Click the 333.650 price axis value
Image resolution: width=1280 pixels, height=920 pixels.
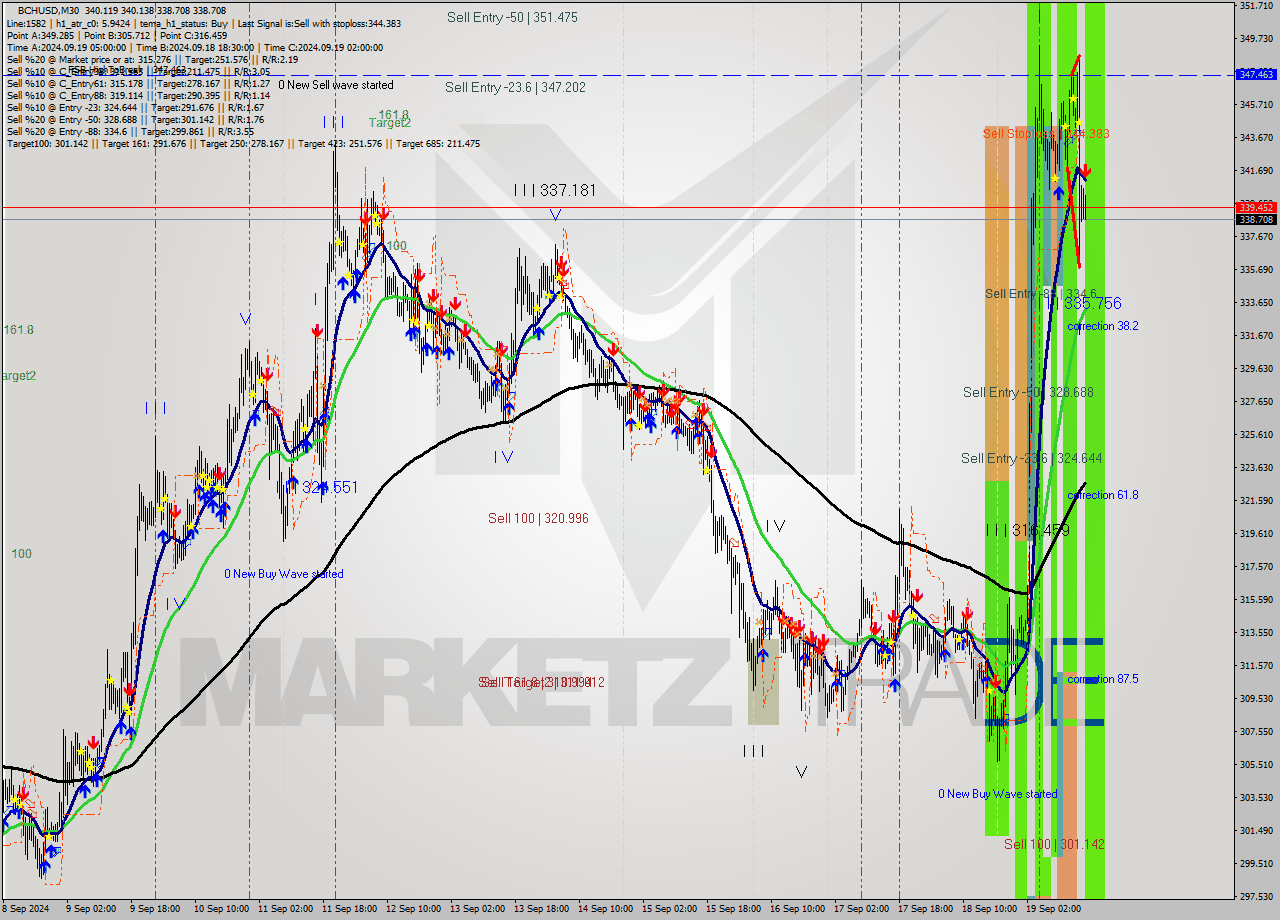[x=1255, y=302]
